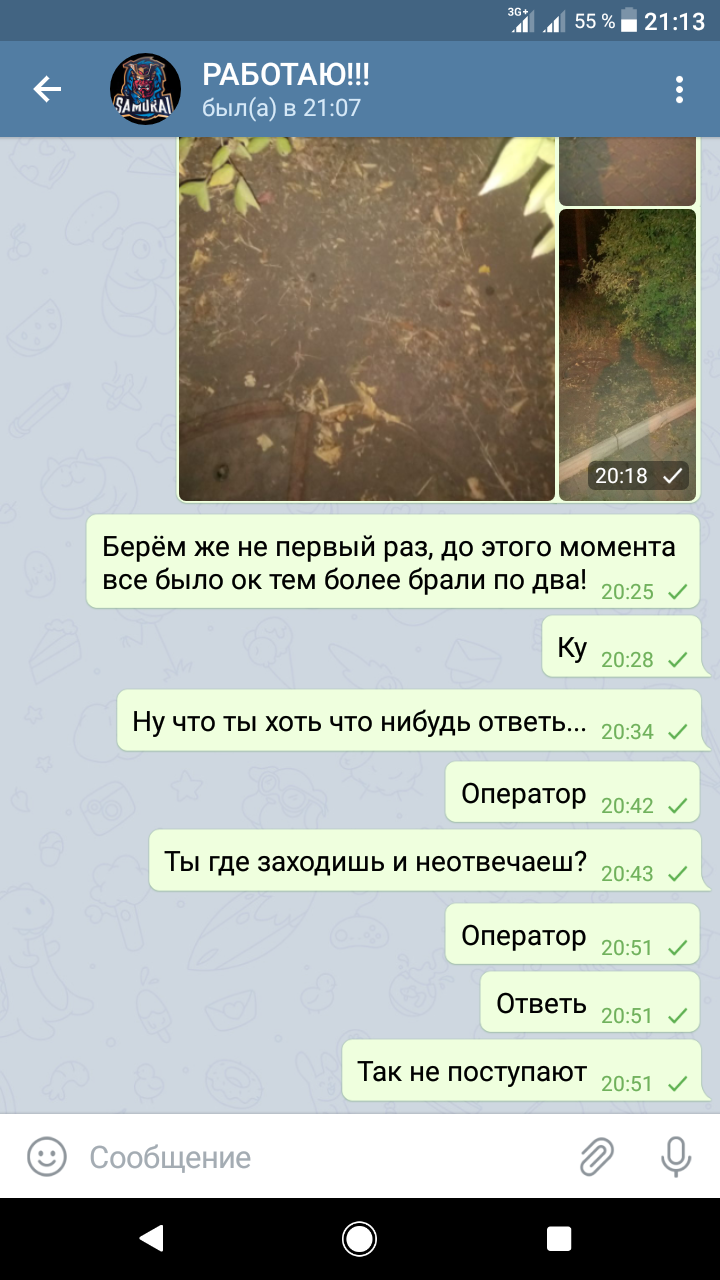Open the bush photo with 20:18 timestamp
The width and height of the screenshot is (720, 1280).
(627, 355)
